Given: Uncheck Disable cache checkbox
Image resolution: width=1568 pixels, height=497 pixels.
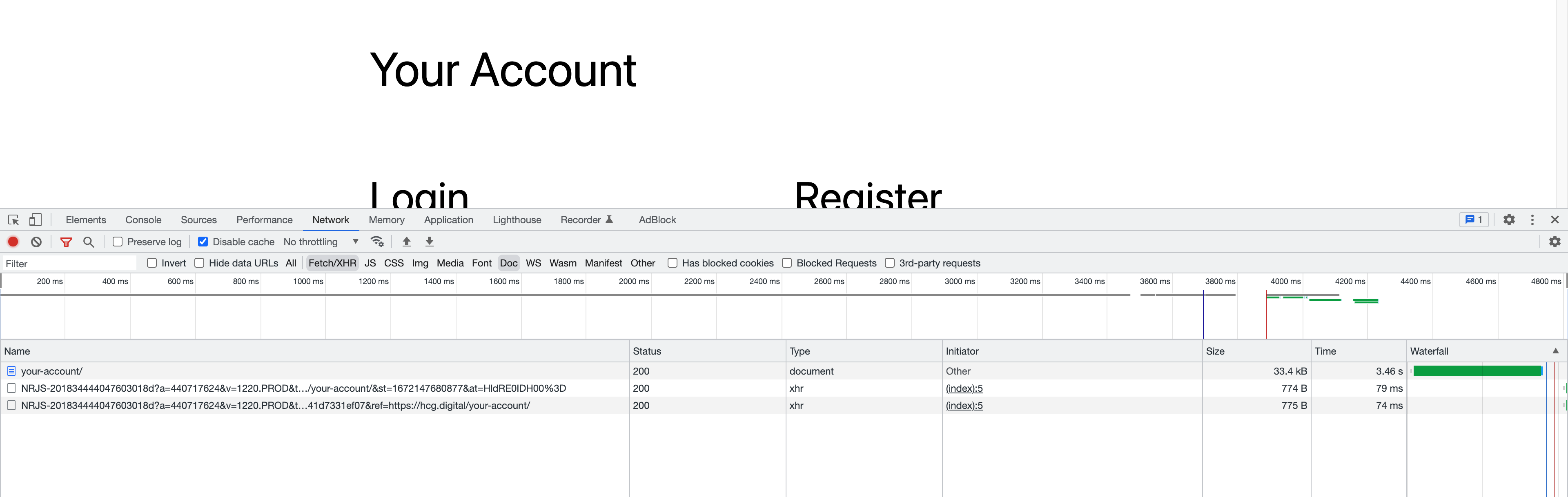Looking at the screenshot, I should point(203,242).
